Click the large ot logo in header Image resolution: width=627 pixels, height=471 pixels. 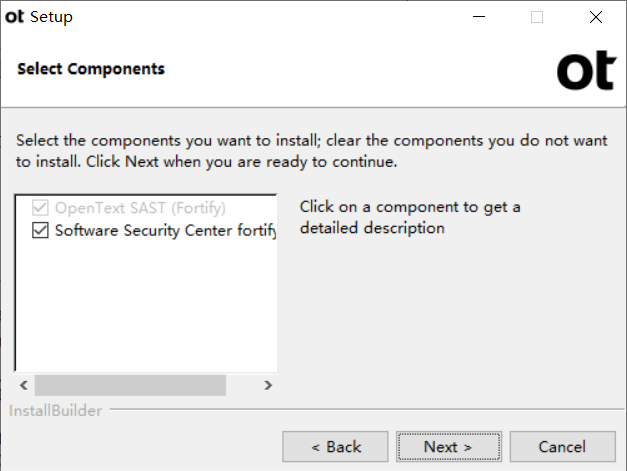(x=586, y=70)
